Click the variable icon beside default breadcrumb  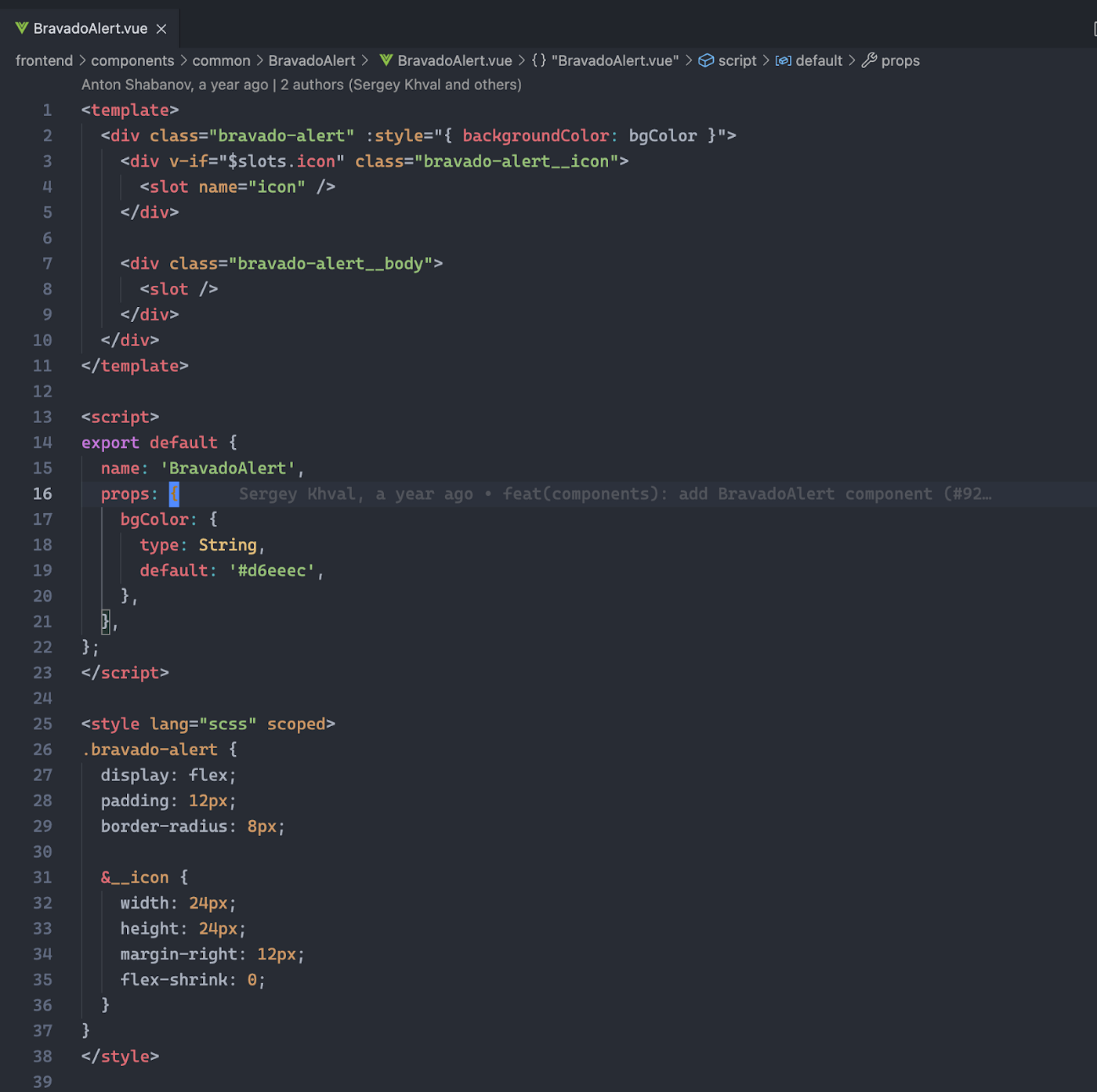coord(784,60)
